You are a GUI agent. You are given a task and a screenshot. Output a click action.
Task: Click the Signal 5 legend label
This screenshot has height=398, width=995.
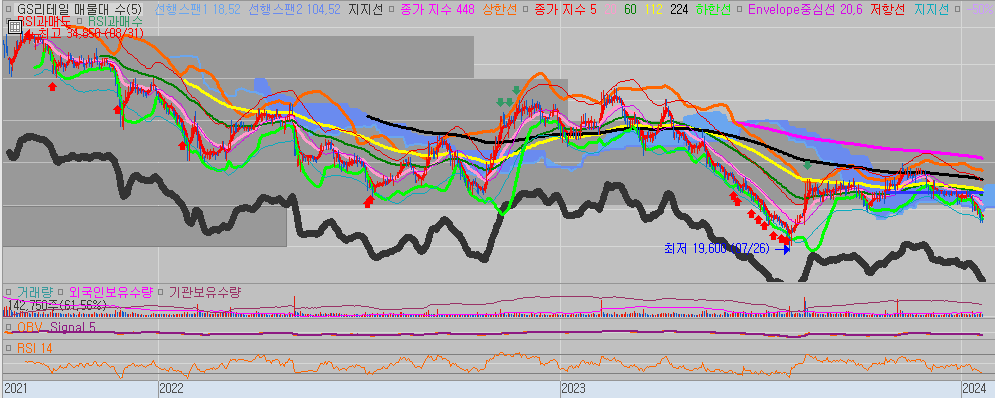[x=72, y=327]
